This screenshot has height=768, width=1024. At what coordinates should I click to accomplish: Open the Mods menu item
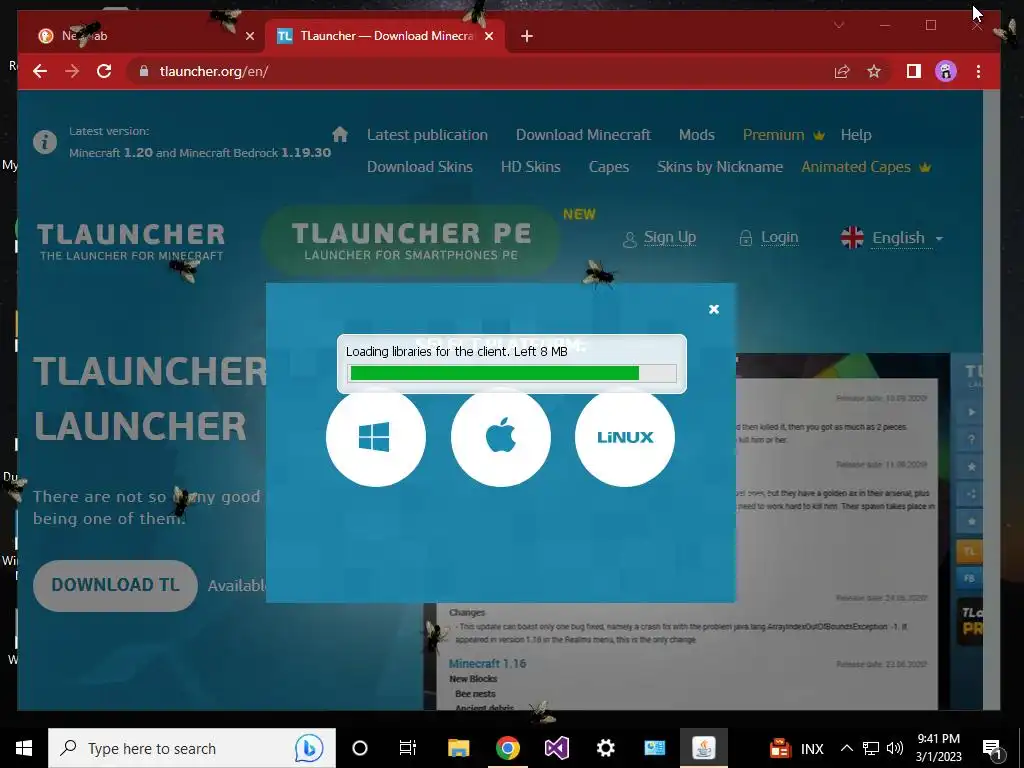coord(696,135)
